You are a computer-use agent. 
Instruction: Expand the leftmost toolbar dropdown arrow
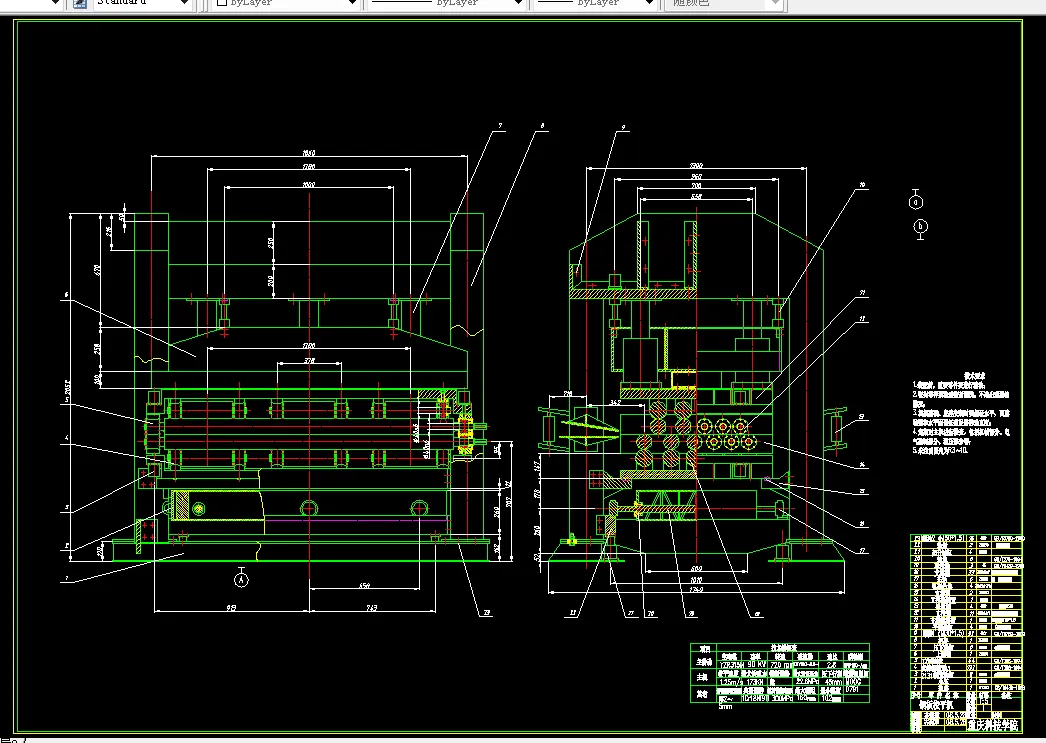coord(55,3)
